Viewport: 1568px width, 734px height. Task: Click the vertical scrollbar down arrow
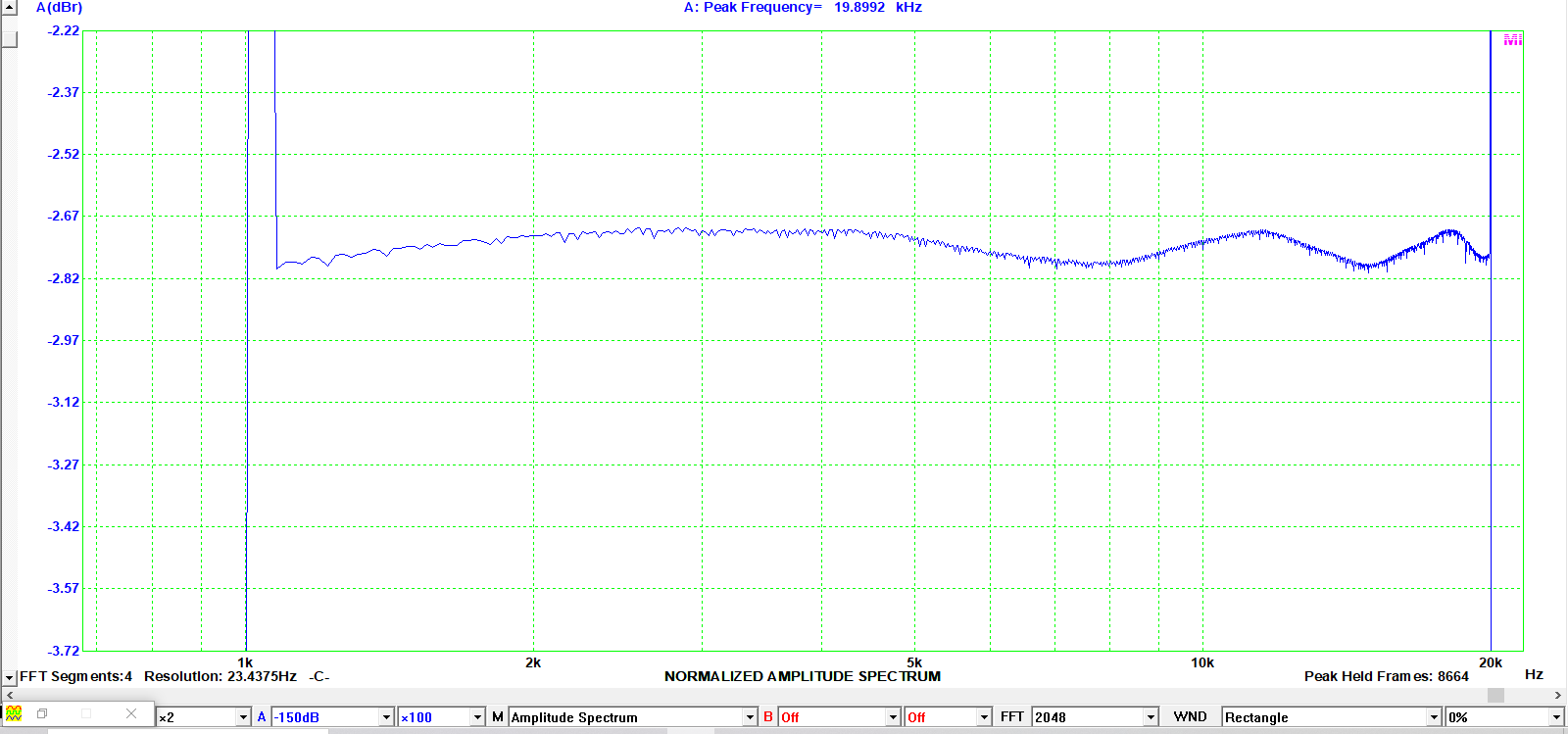click(x=9, y=677)
